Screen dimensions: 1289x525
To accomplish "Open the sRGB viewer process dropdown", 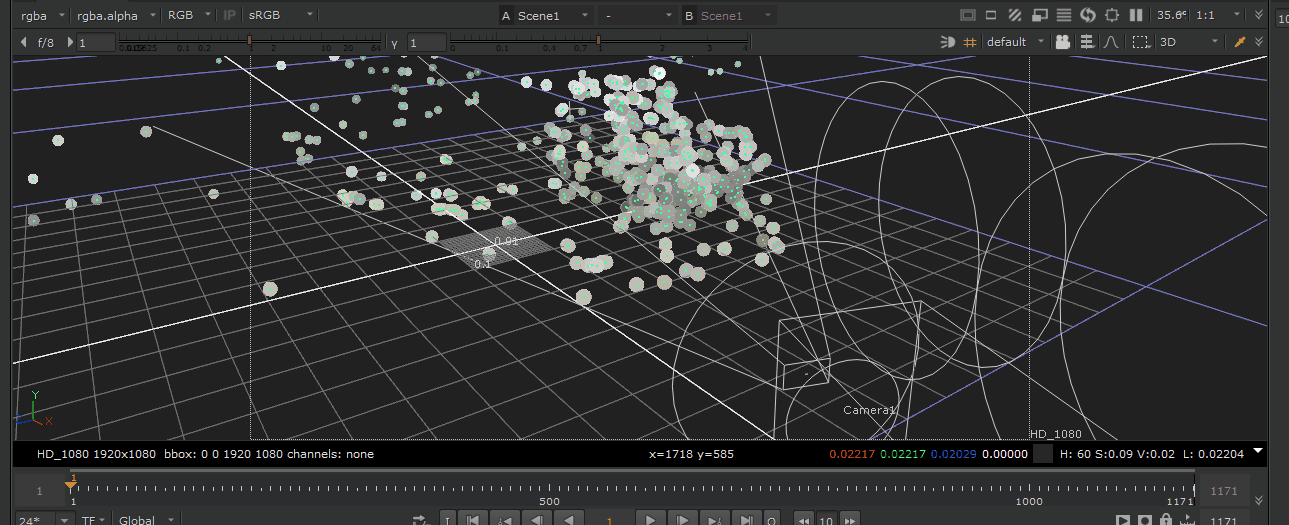I will [280, 15].
